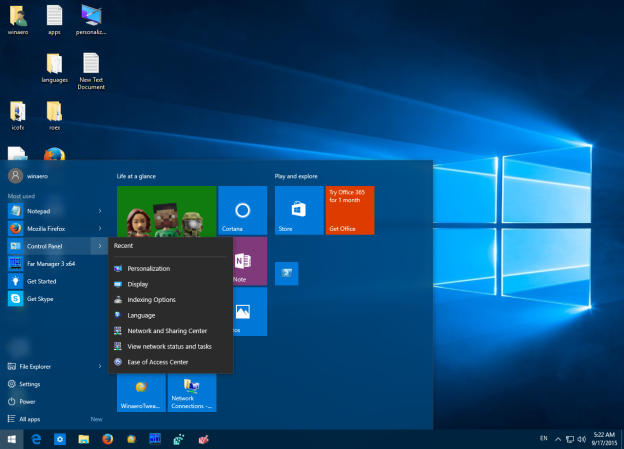
Task: Open File Explorer in Start menu
Action: click(x=48, y=366)
